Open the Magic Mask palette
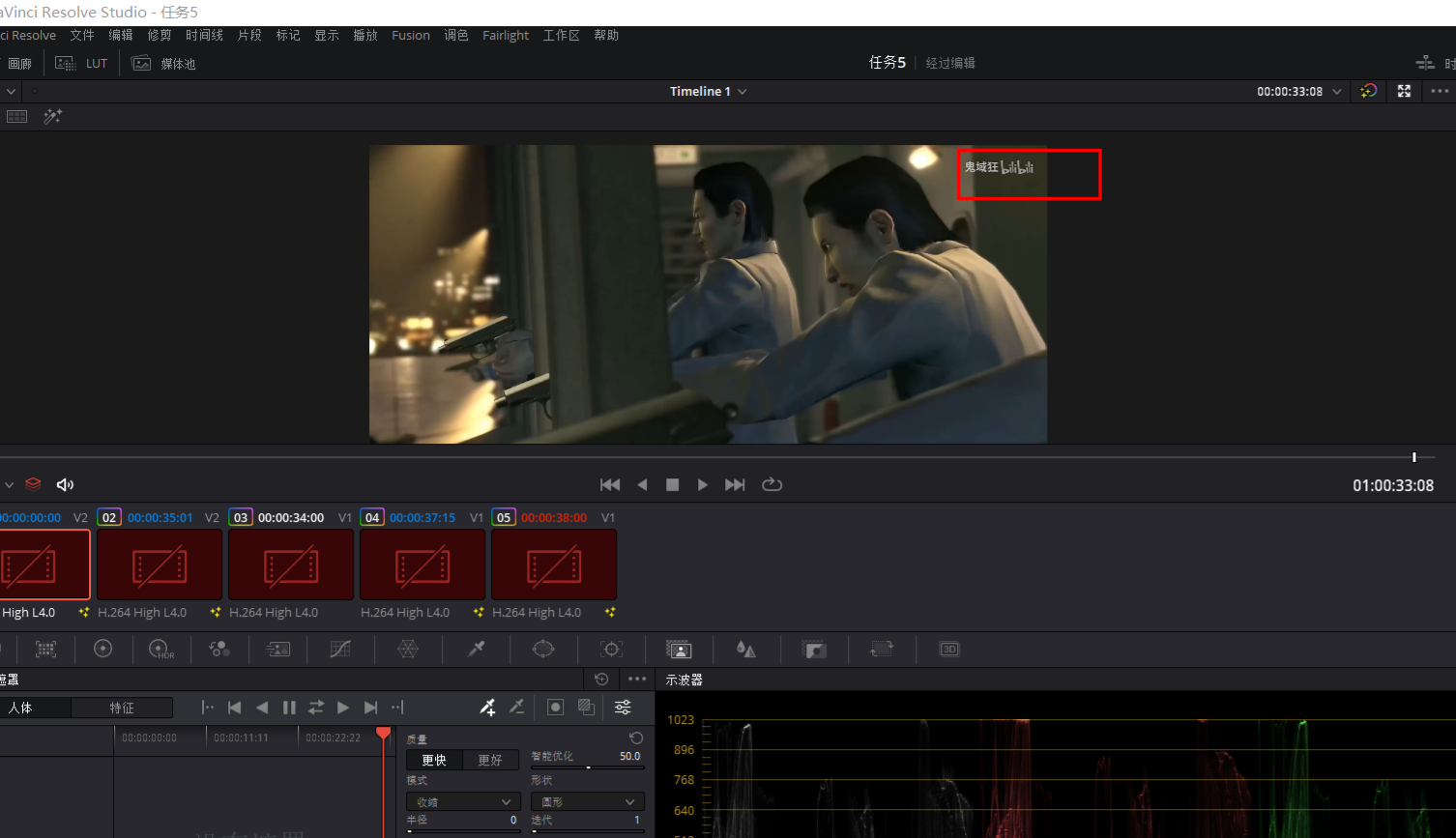This screenshot has width=1456, height=838. coord(679,650)
